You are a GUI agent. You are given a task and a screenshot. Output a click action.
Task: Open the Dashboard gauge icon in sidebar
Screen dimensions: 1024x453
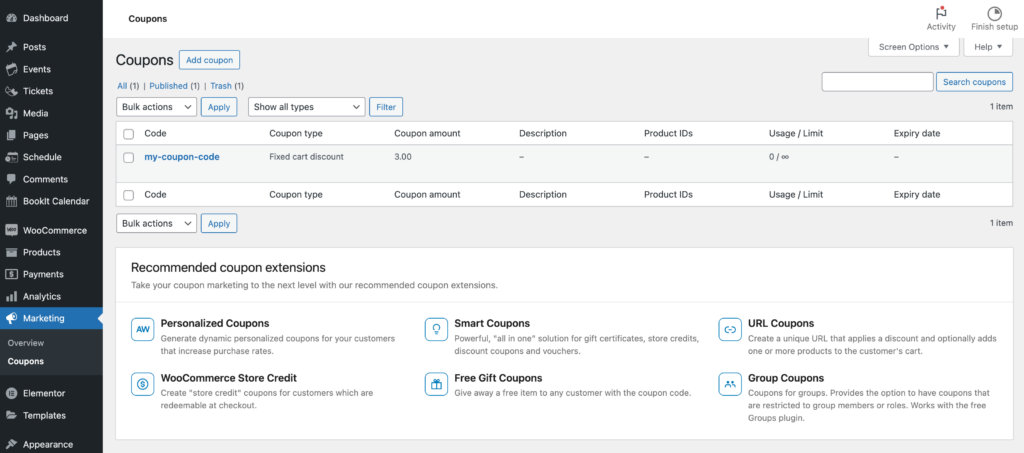(11, 18)
